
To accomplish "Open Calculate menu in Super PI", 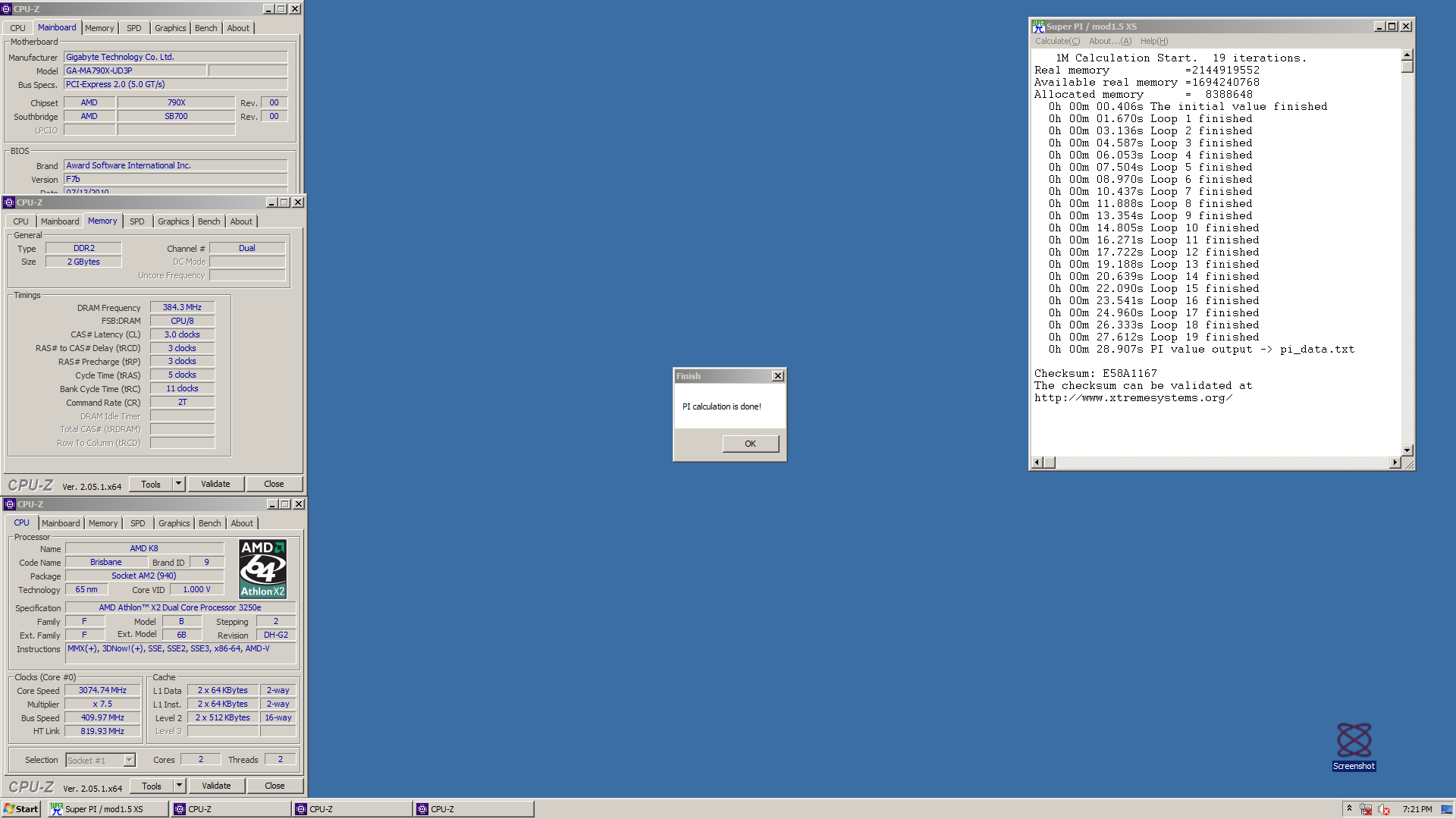I will click(1057, 41).
